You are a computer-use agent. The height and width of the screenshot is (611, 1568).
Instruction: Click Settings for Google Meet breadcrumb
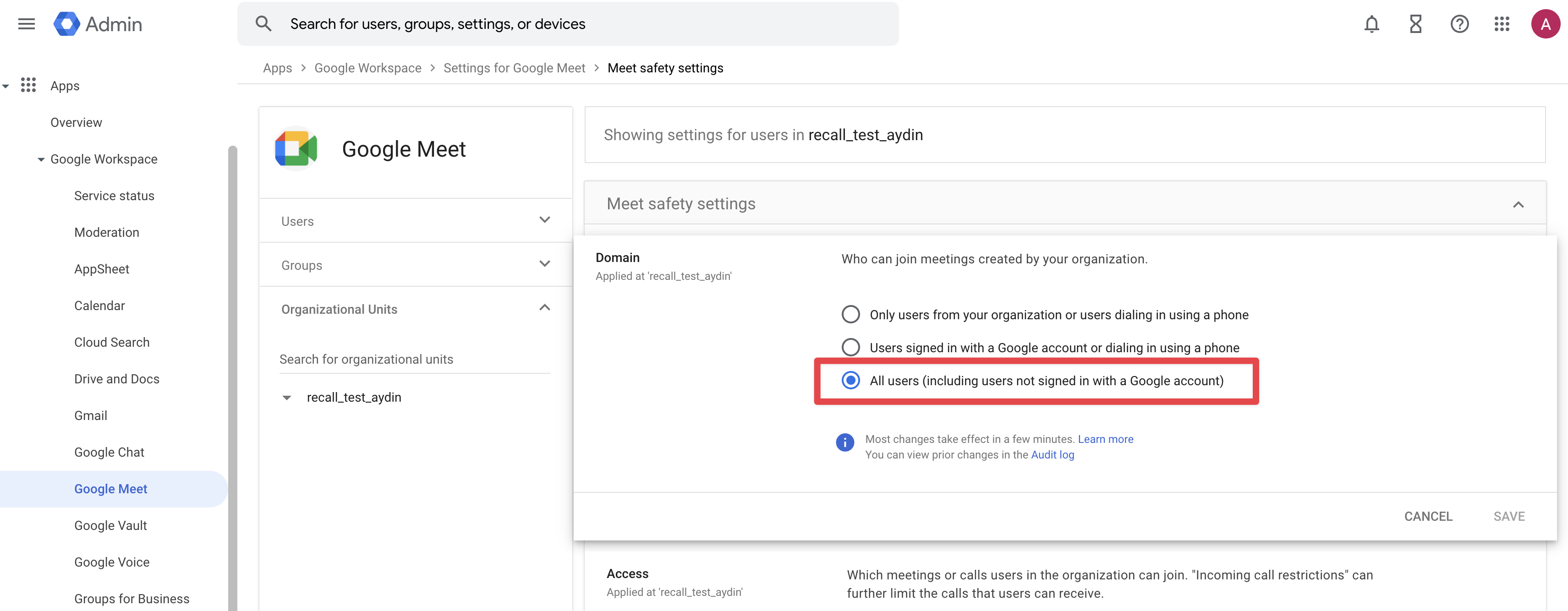coord(515,68)
